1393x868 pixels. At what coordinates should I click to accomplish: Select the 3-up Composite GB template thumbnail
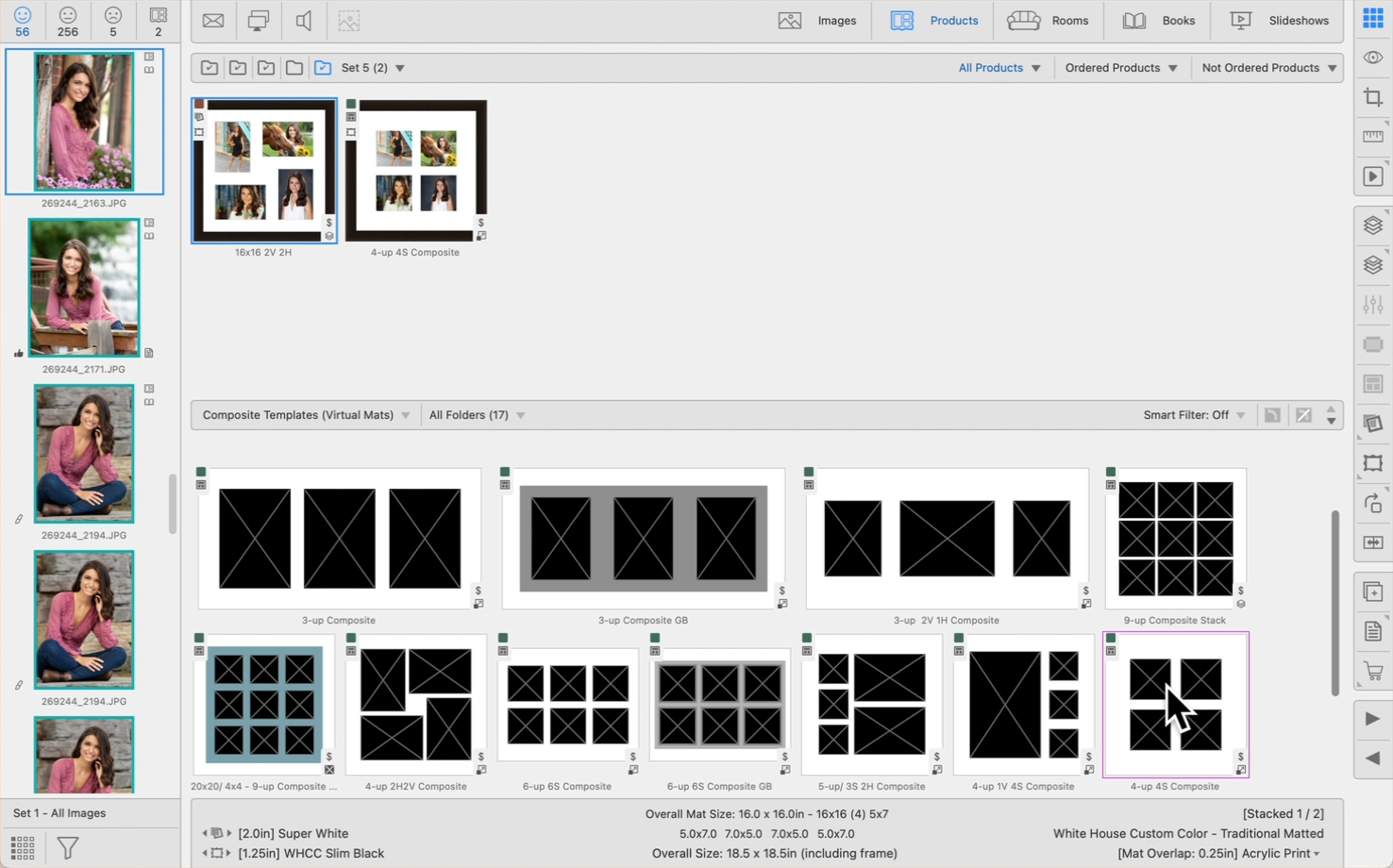pos(643,539)
